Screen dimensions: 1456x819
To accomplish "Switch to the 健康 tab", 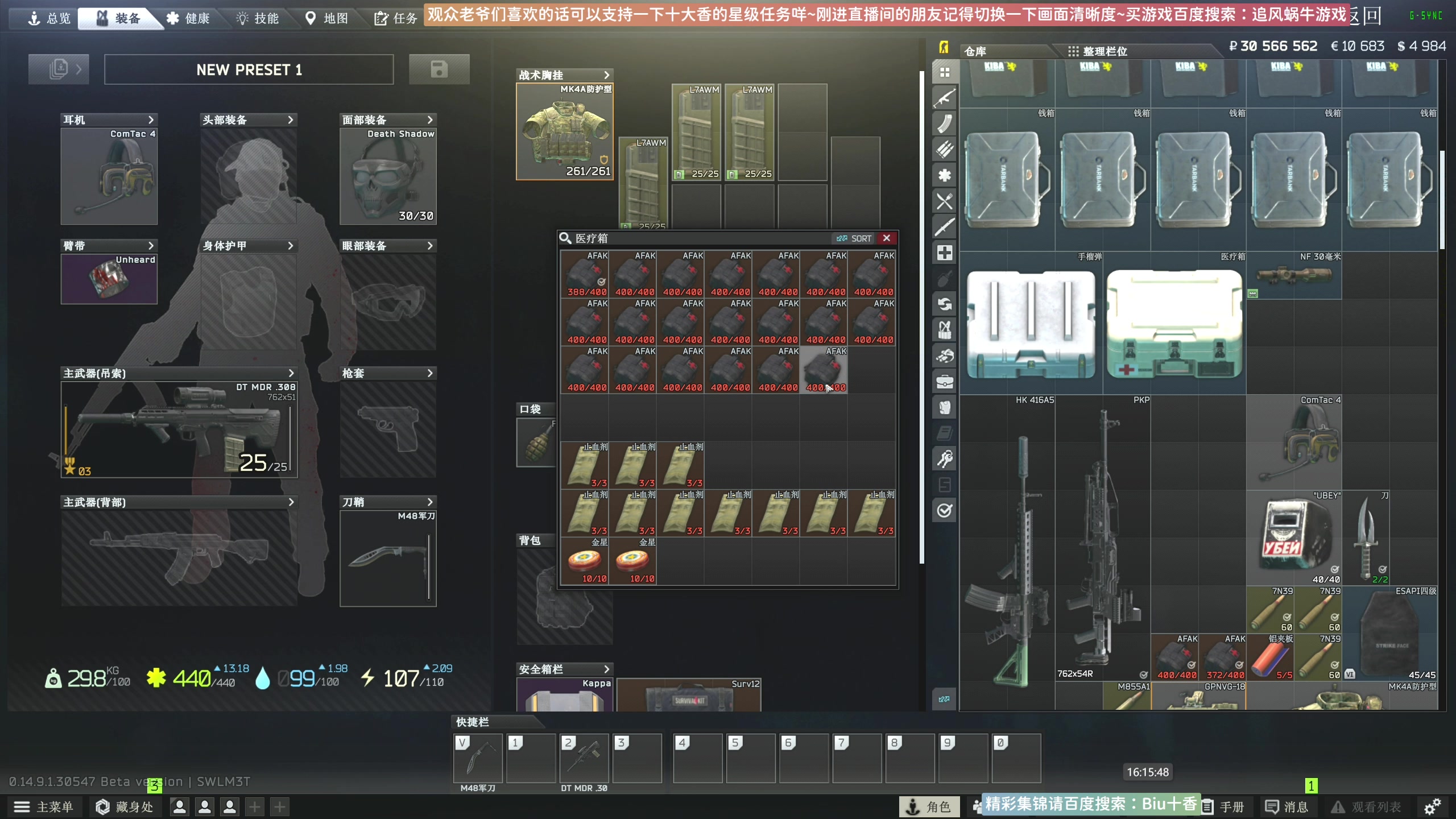I will 188,18.
